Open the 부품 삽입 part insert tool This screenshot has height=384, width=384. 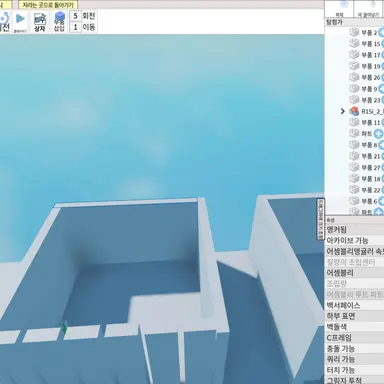[59, 22]
